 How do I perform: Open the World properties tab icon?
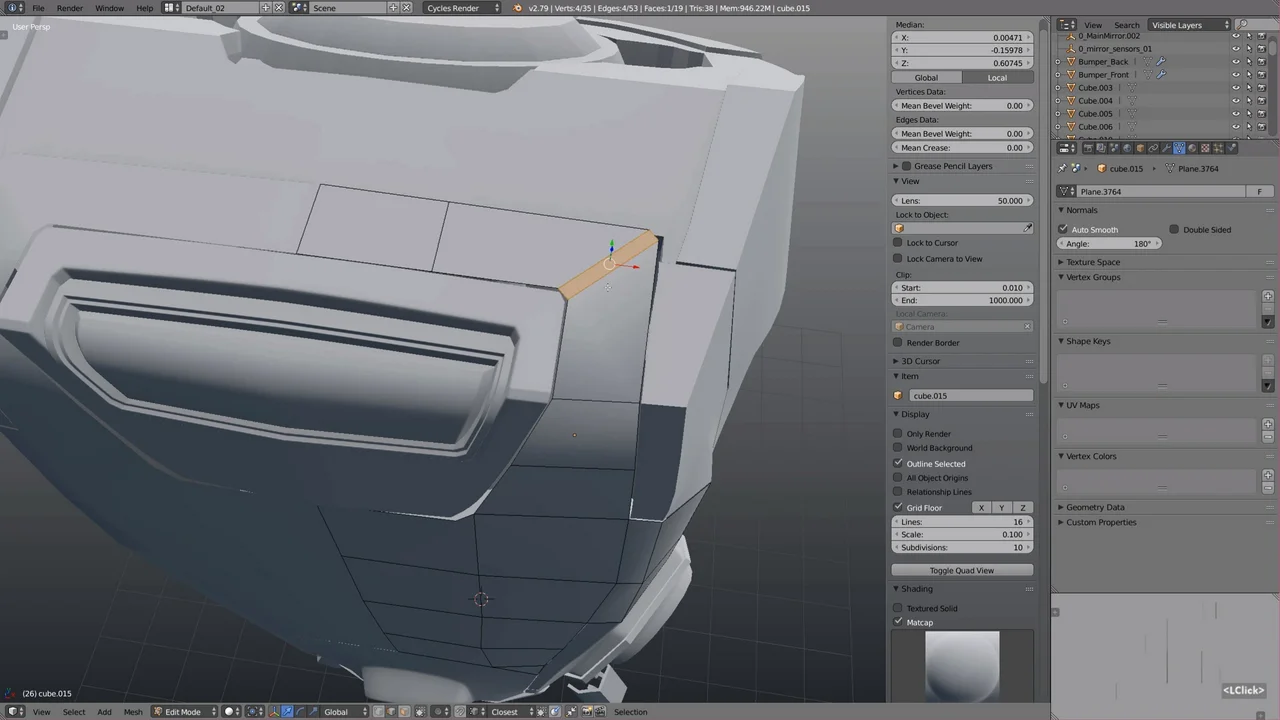(x=1127, y=148)
